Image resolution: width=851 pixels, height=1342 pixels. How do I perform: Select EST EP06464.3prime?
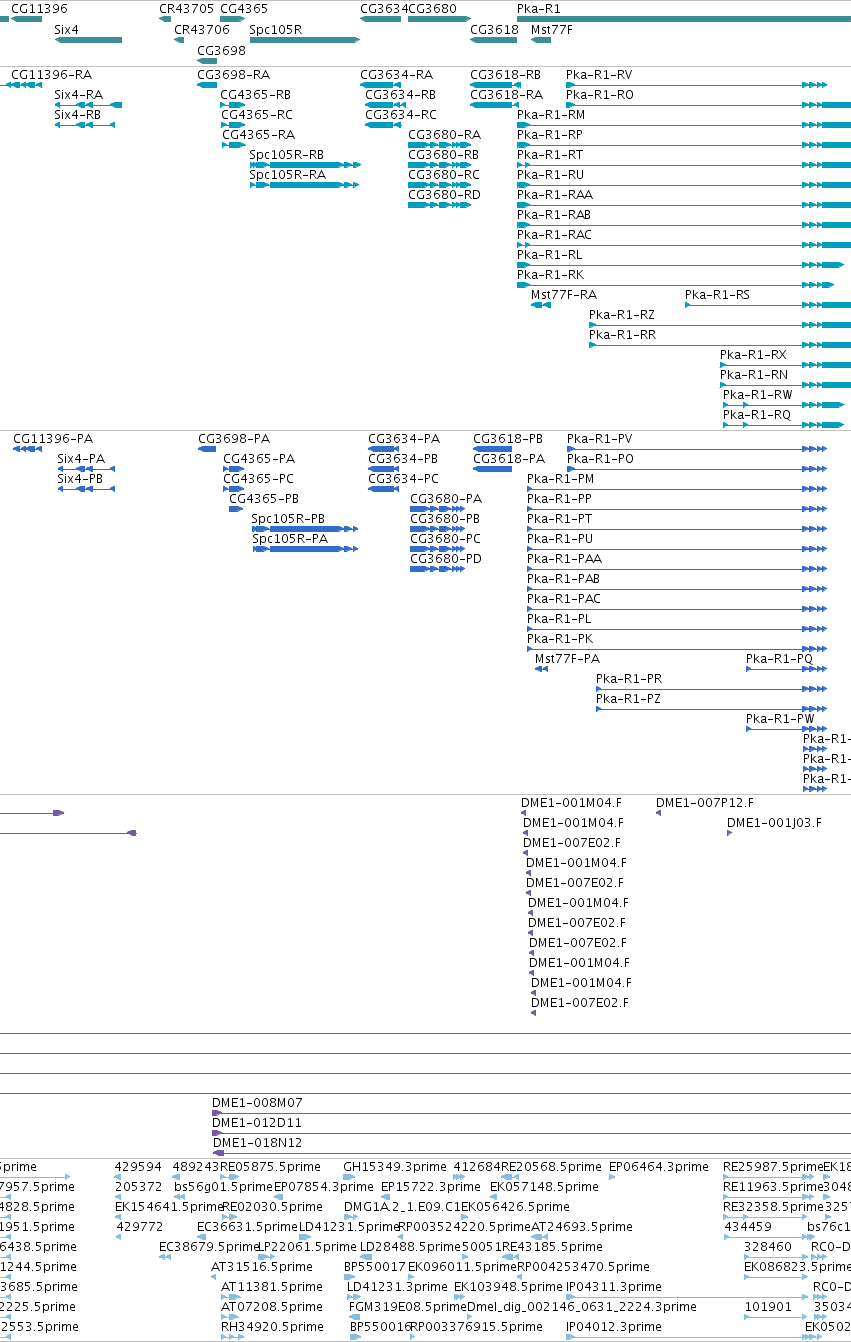[659, 1167]
